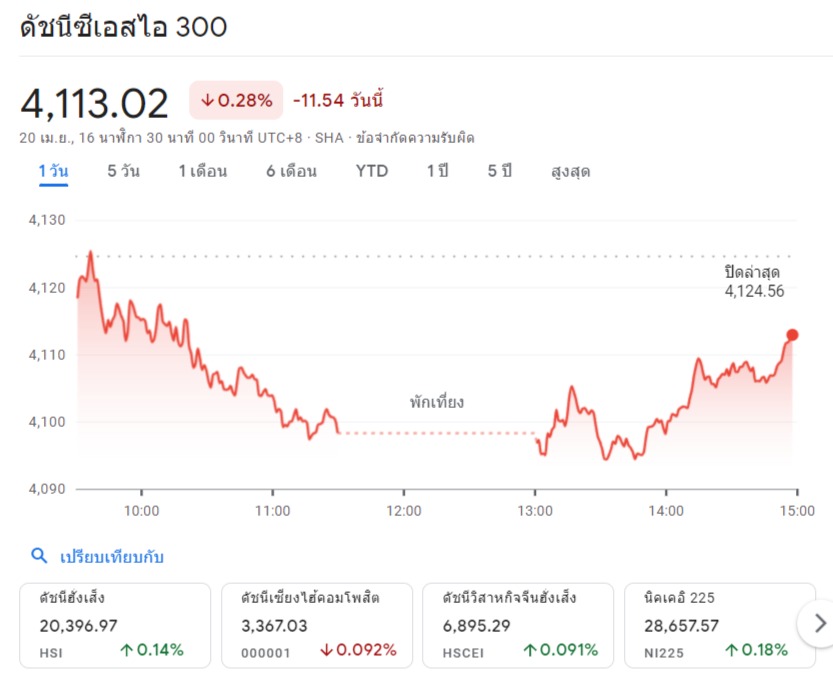
Task: Open the 1 เดือน chart range
Action: point(202,171)
